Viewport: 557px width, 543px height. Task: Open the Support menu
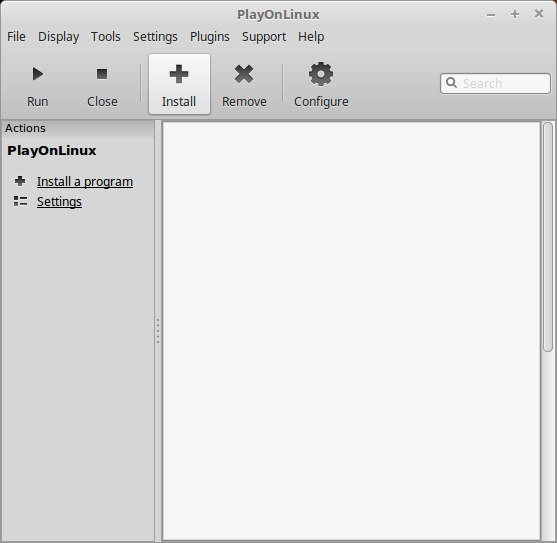point(264,37)
